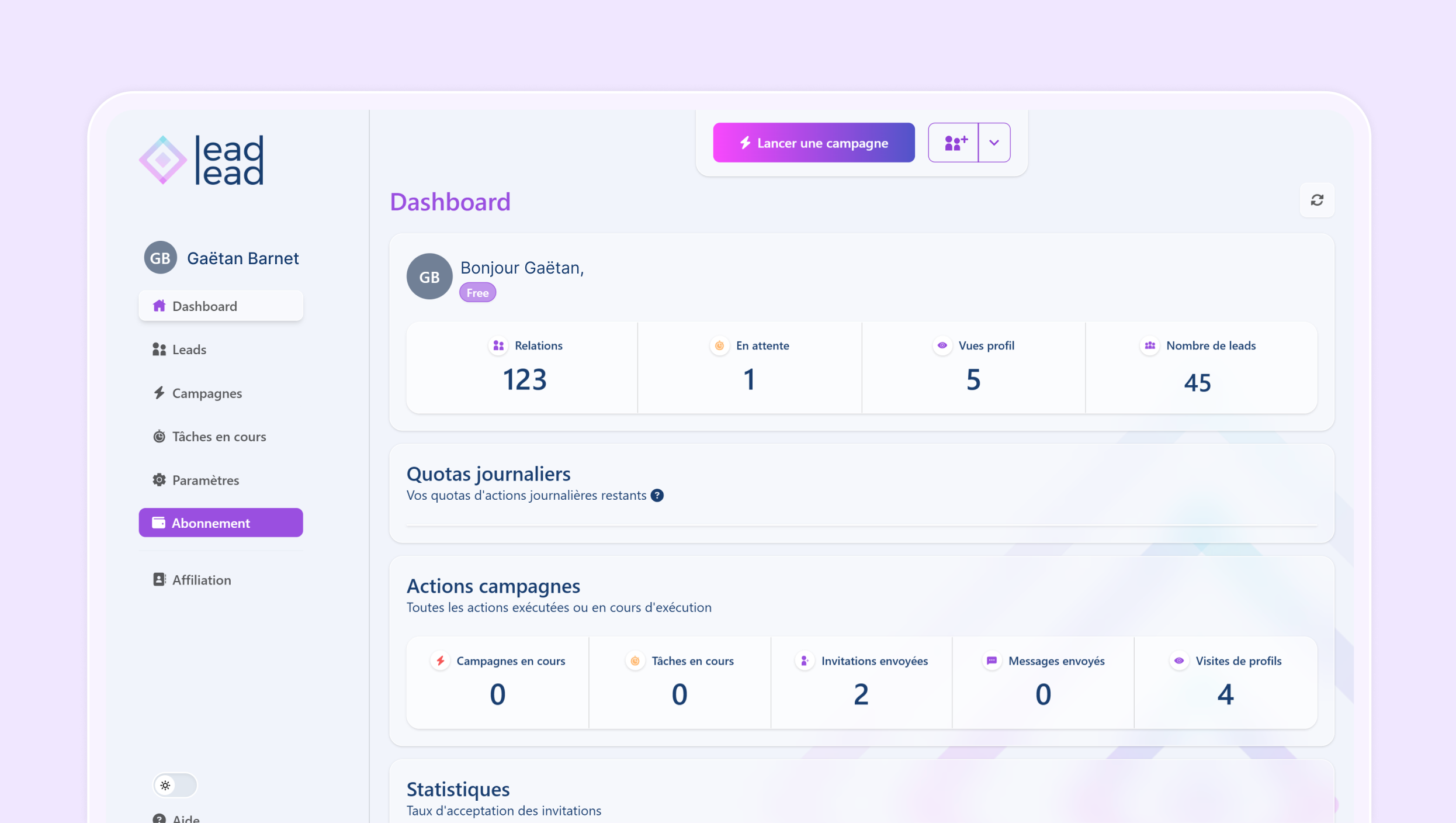Click the add contacts people-plus icon
Screen dimensions: 1456x823
coord(955,143)
